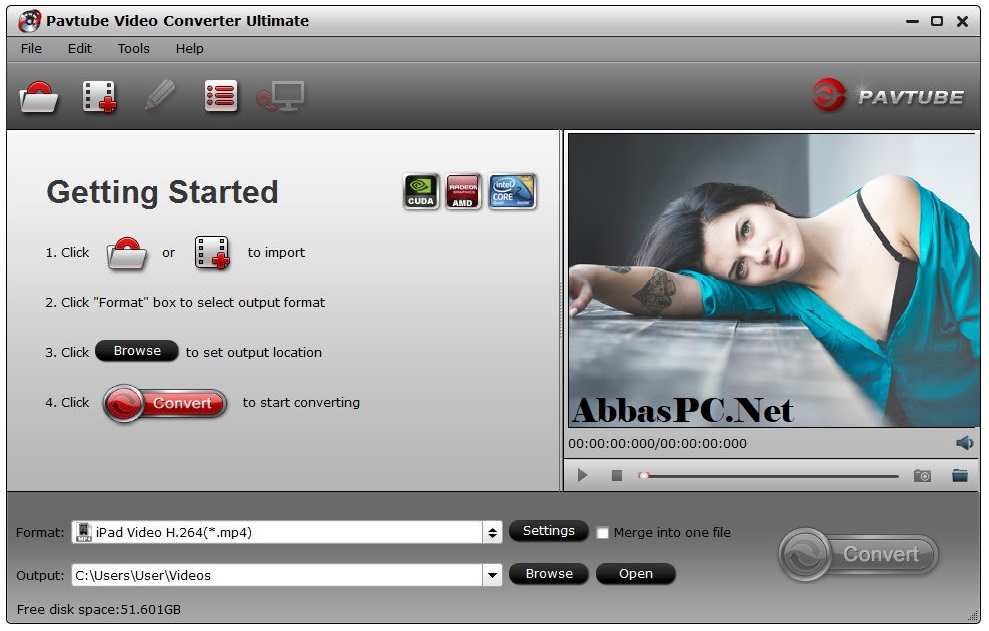The height and width of the screenshot is (631, 989).
Task: Click Free disk space:51.601GB text
Action: coord(98,610)
